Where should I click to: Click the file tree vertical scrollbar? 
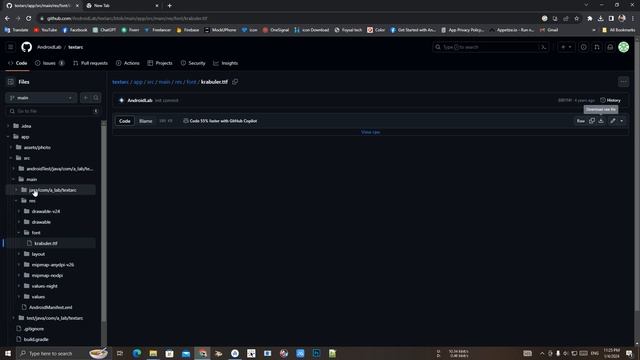coord(104,220)
